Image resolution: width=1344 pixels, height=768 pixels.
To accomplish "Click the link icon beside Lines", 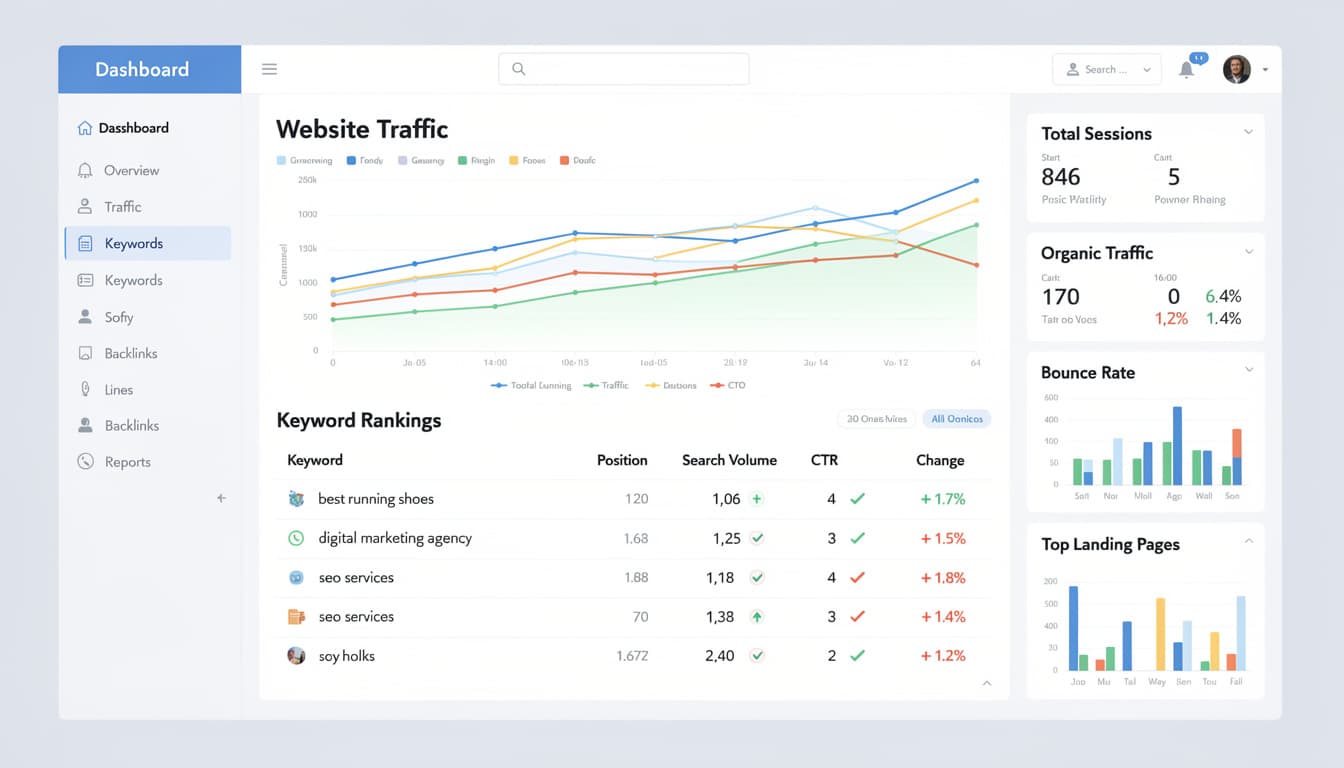I will click(85, 390).
